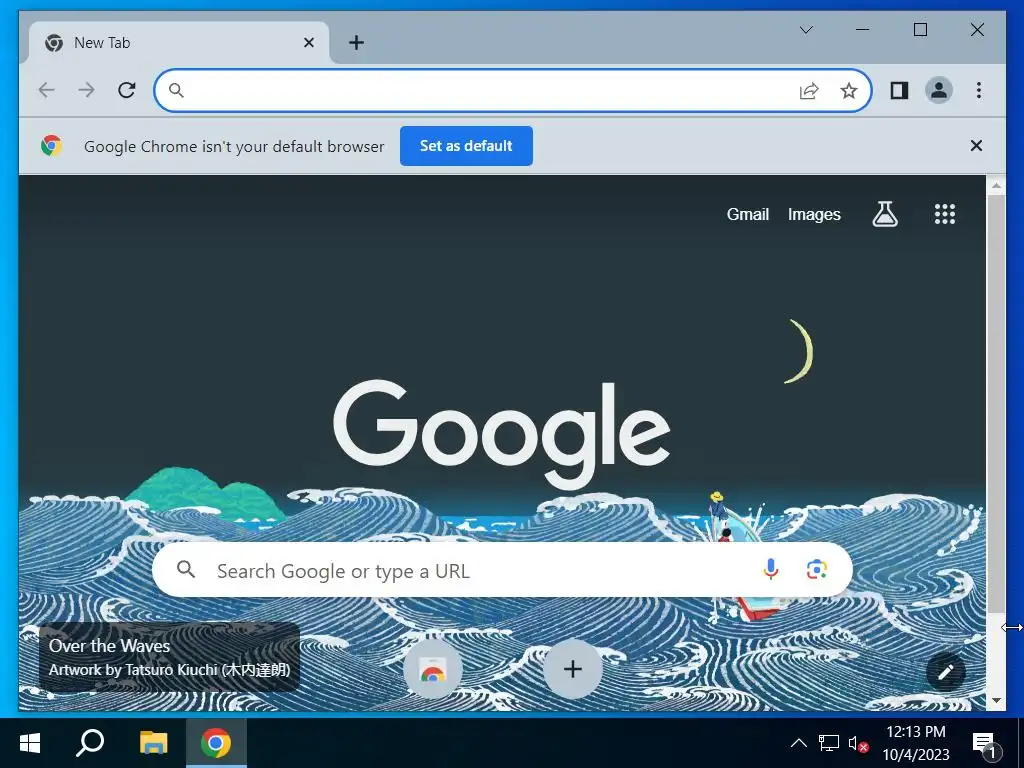This screenshot has height=768, width=1024.
Task: Open the Google apps grid
Action: click(x=944, y=214)
